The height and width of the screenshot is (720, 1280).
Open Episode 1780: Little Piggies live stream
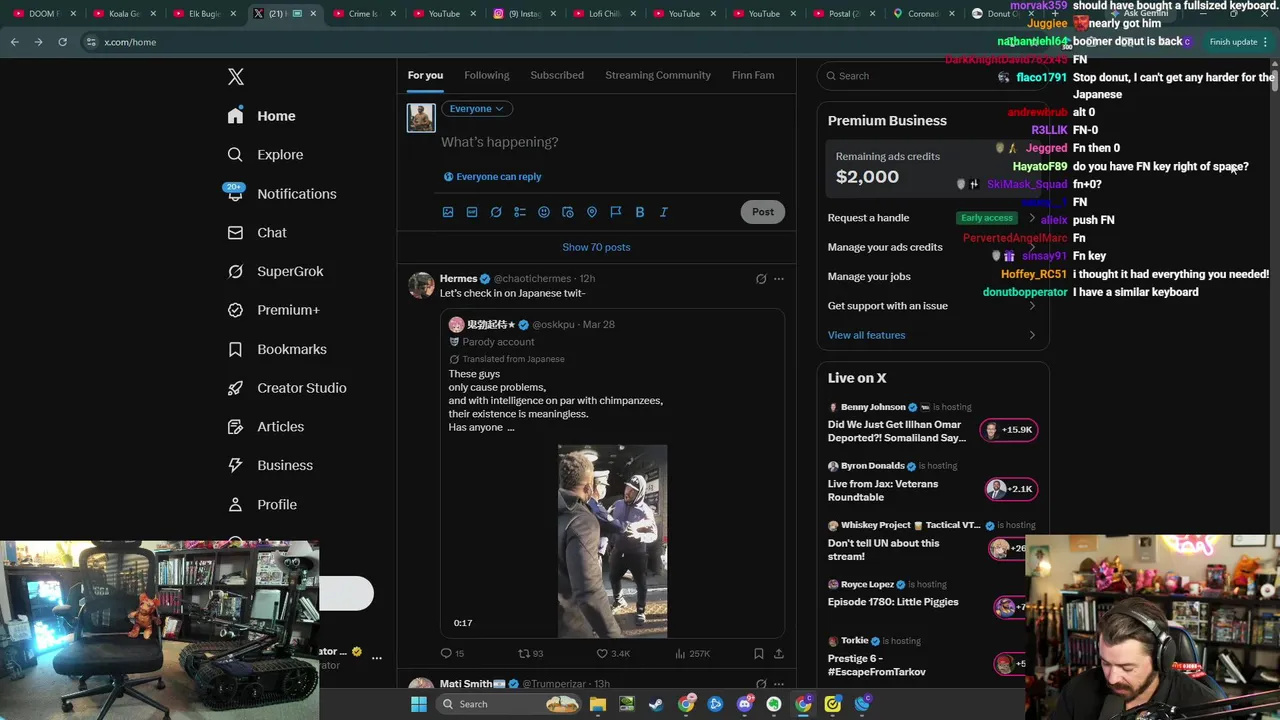click(893, 602)
